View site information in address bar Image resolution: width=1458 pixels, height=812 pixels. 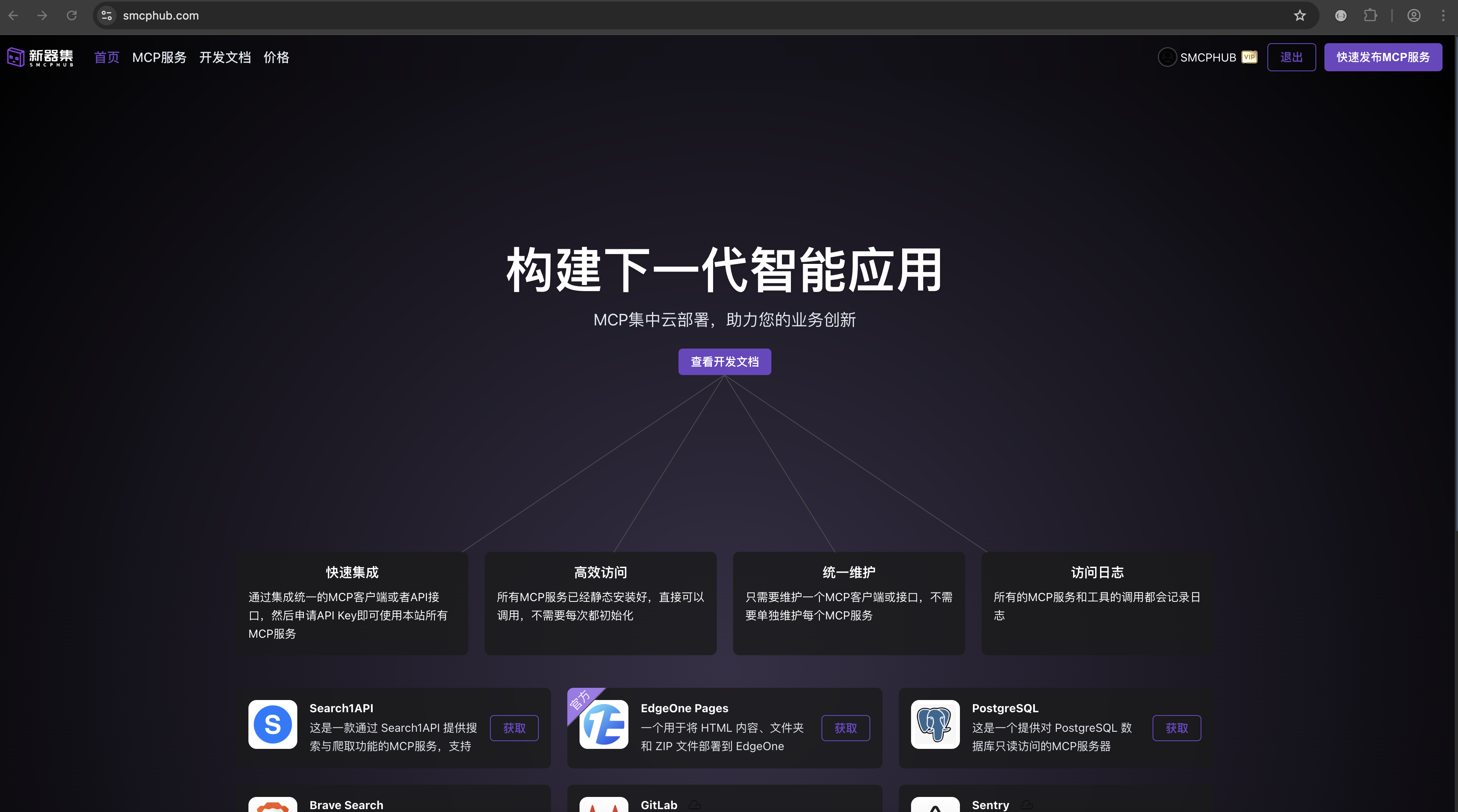click(106, 16)
